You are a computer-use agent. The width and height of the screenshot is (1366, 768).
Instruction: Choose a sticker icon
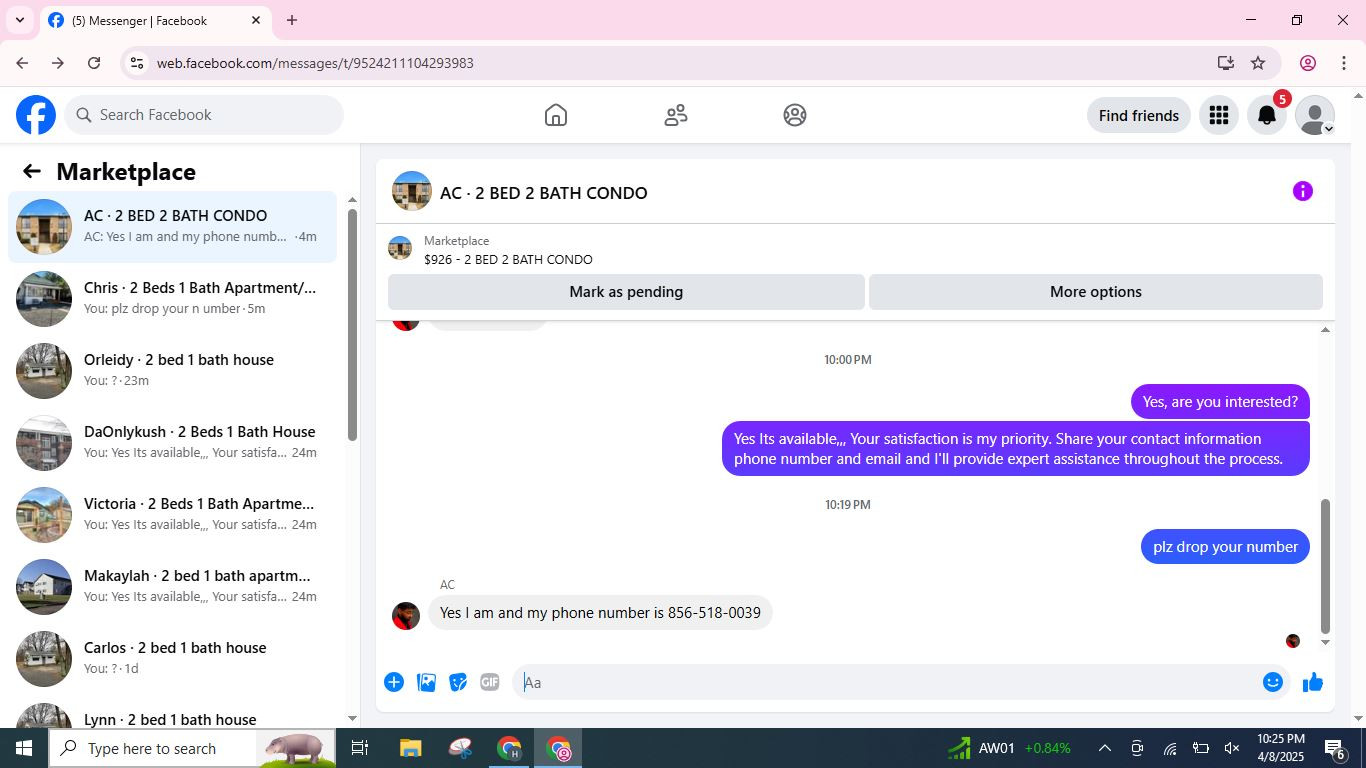pyautogui.click(x=458, y=682)
